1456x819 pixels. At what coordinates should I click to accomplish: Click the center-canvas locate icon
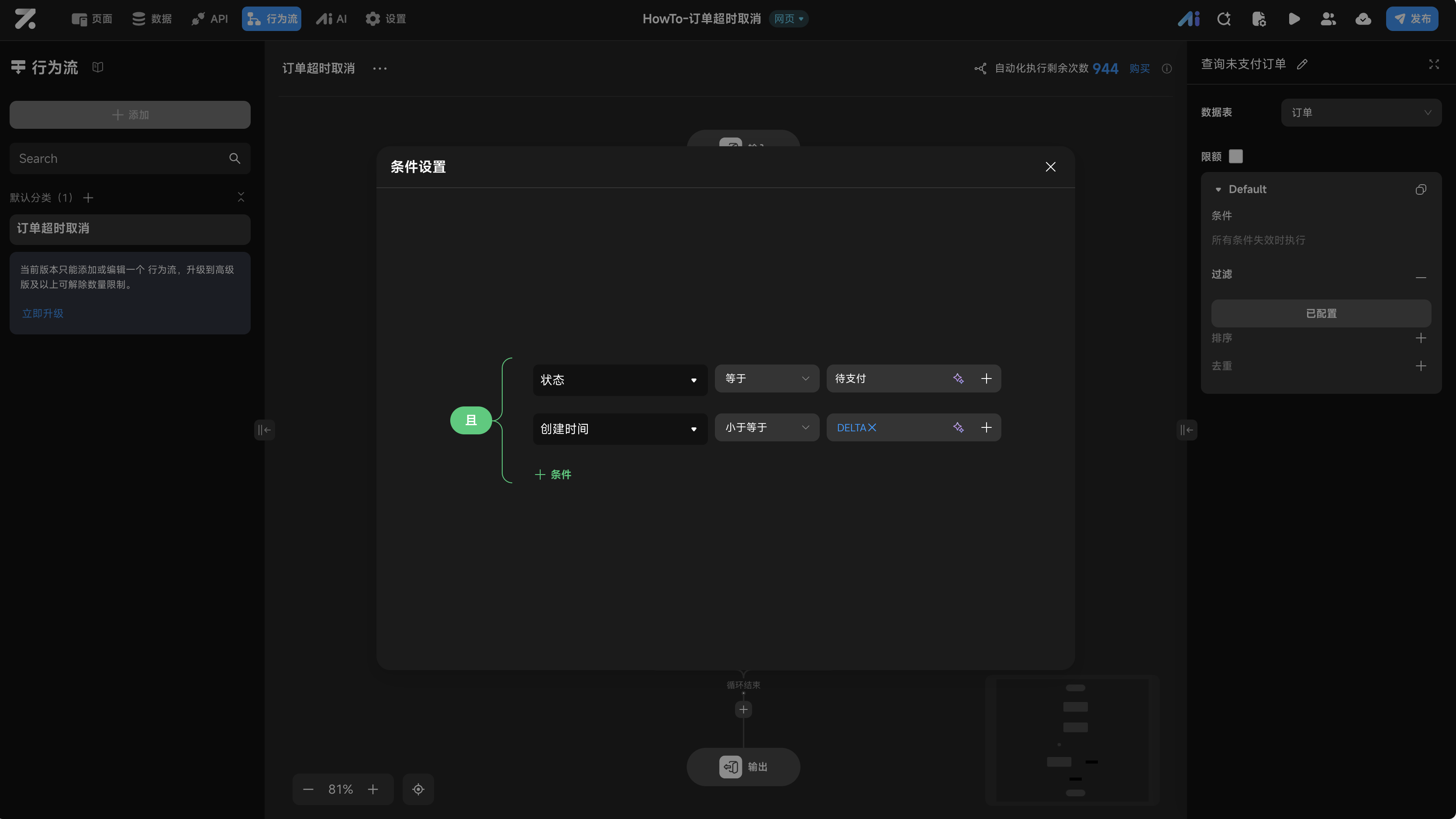coord(418,789)
